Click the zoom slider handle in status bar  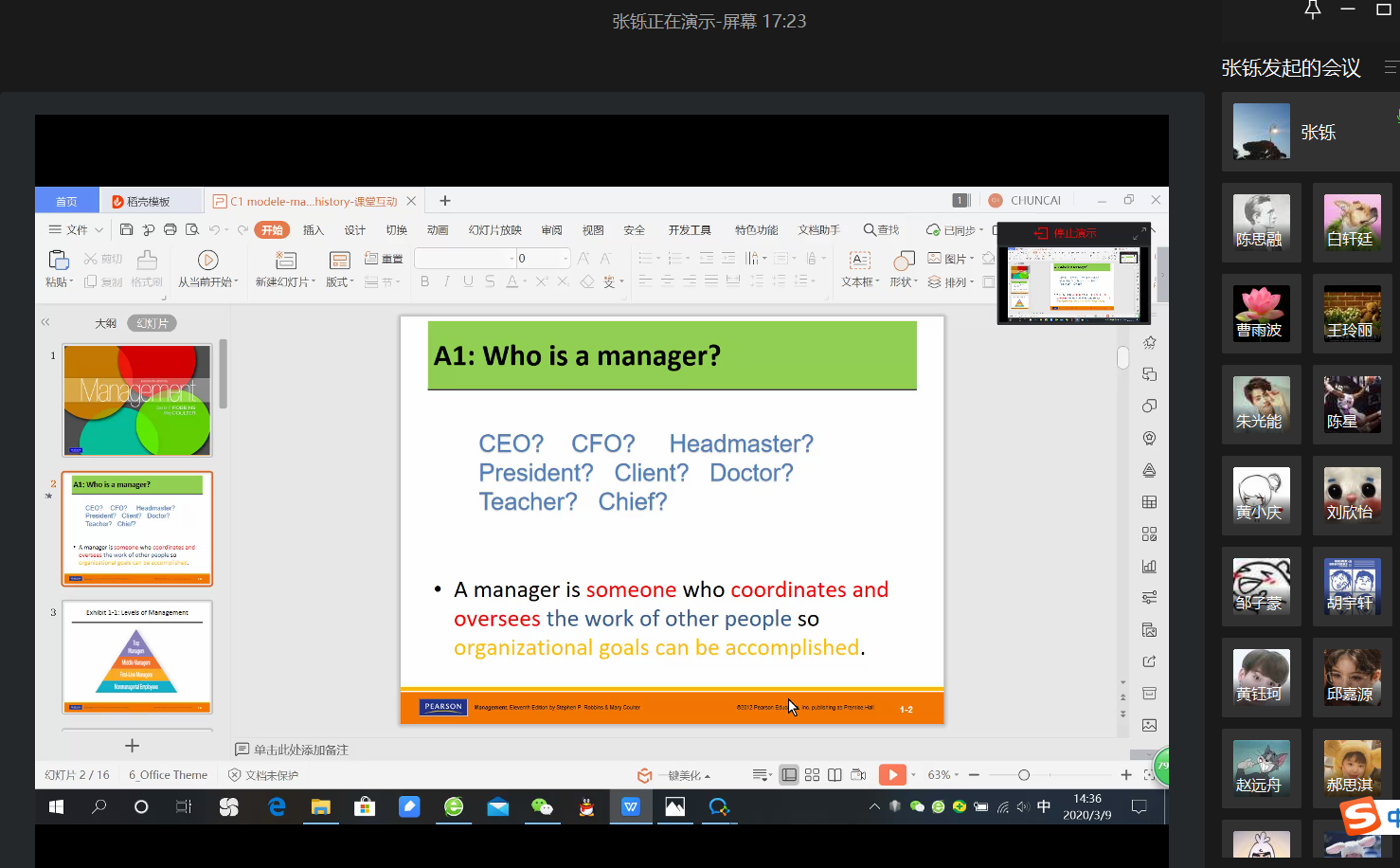click(x=1024, y=775)
